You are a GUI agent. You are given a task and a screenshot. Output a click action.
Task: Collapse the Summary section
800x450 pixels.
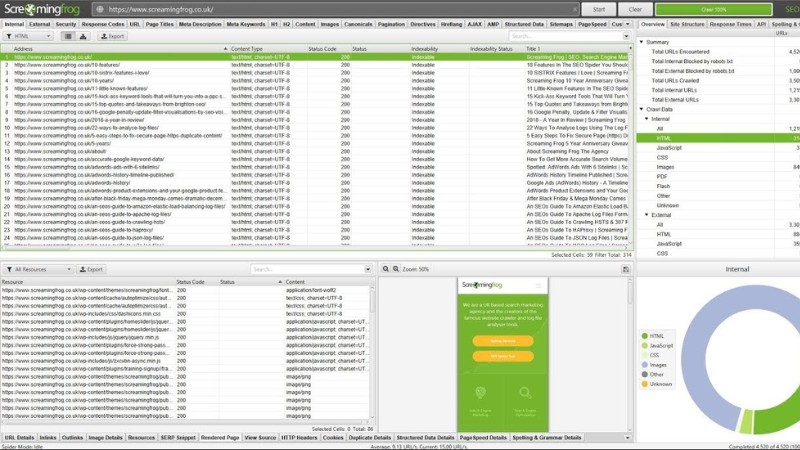tap(642, 42)
